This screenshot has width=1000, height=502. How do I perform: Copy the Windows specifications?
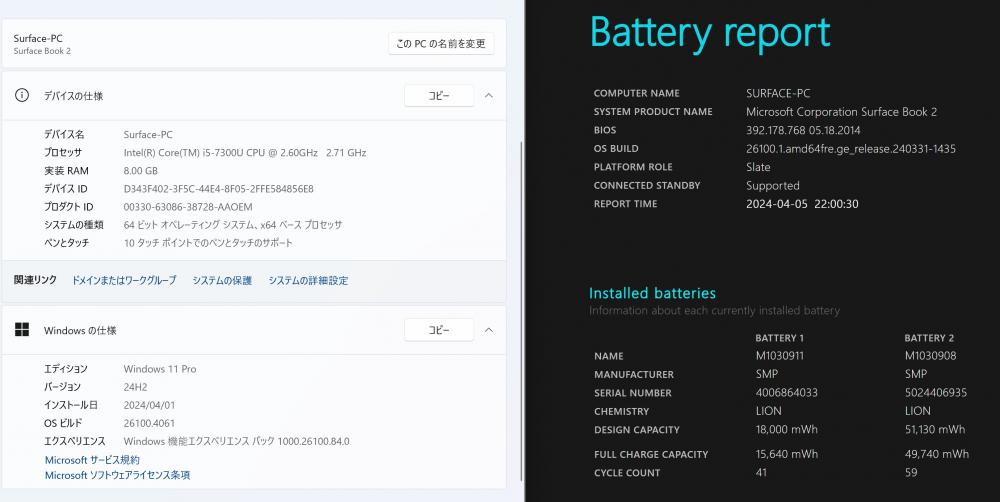pyautogui.click(x=439, y=330)
